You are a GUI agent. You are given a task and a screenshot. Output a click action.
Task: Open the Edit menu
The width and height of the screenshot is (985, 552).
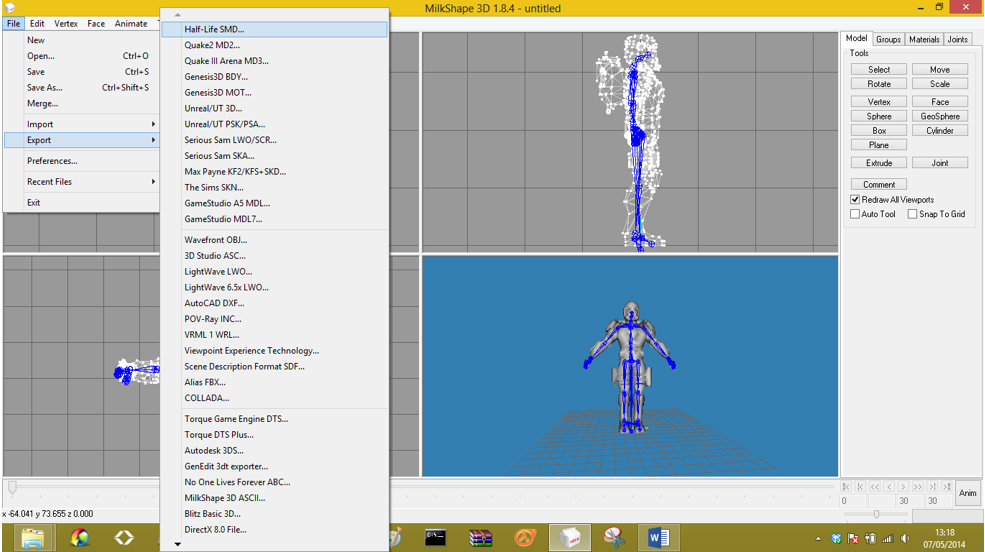pyautogui.click(x=37, y=23)
